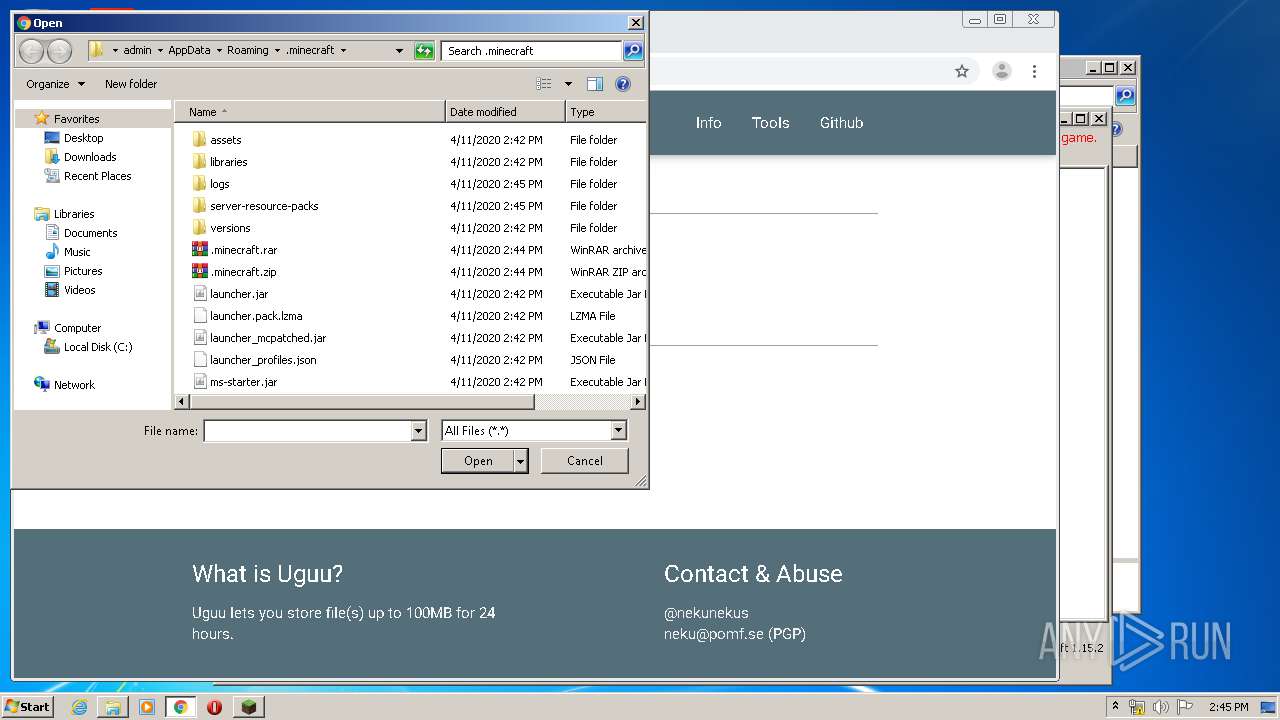
Task: Open the Organize dropdown menu
Action: tap(55, 84)
